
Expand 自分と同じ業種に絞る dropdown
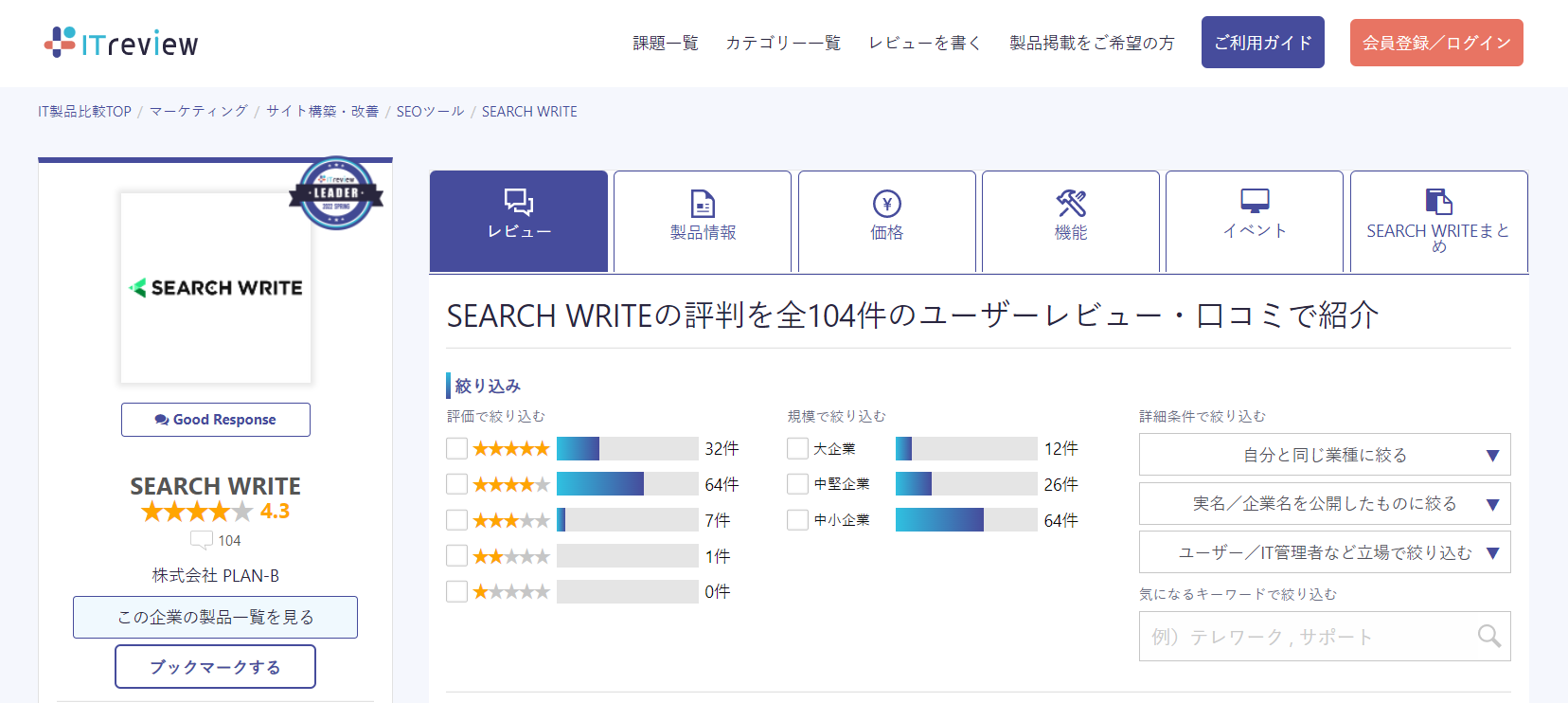click(x=1324, y=455)
